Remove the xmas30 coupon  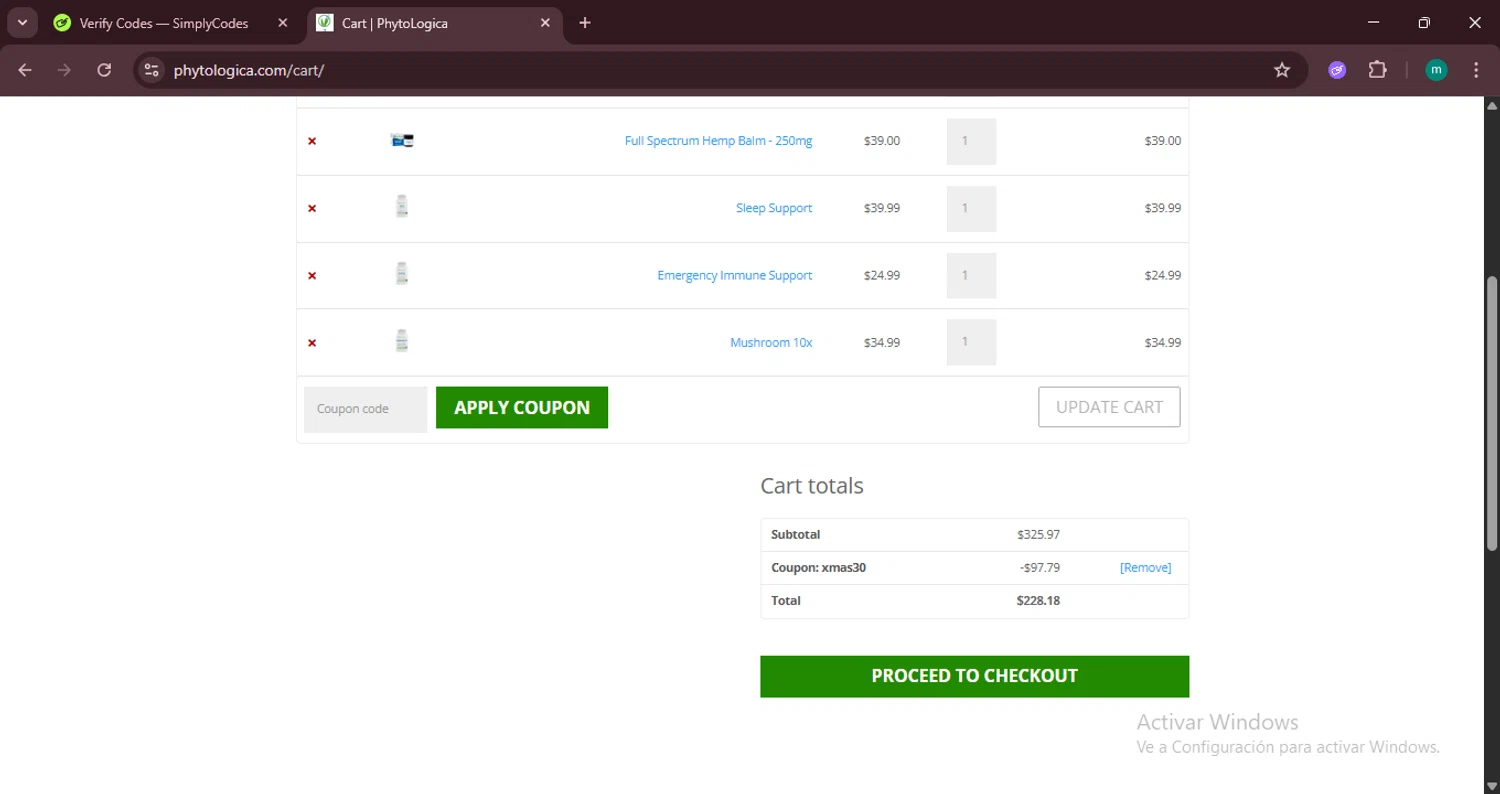1145,568
